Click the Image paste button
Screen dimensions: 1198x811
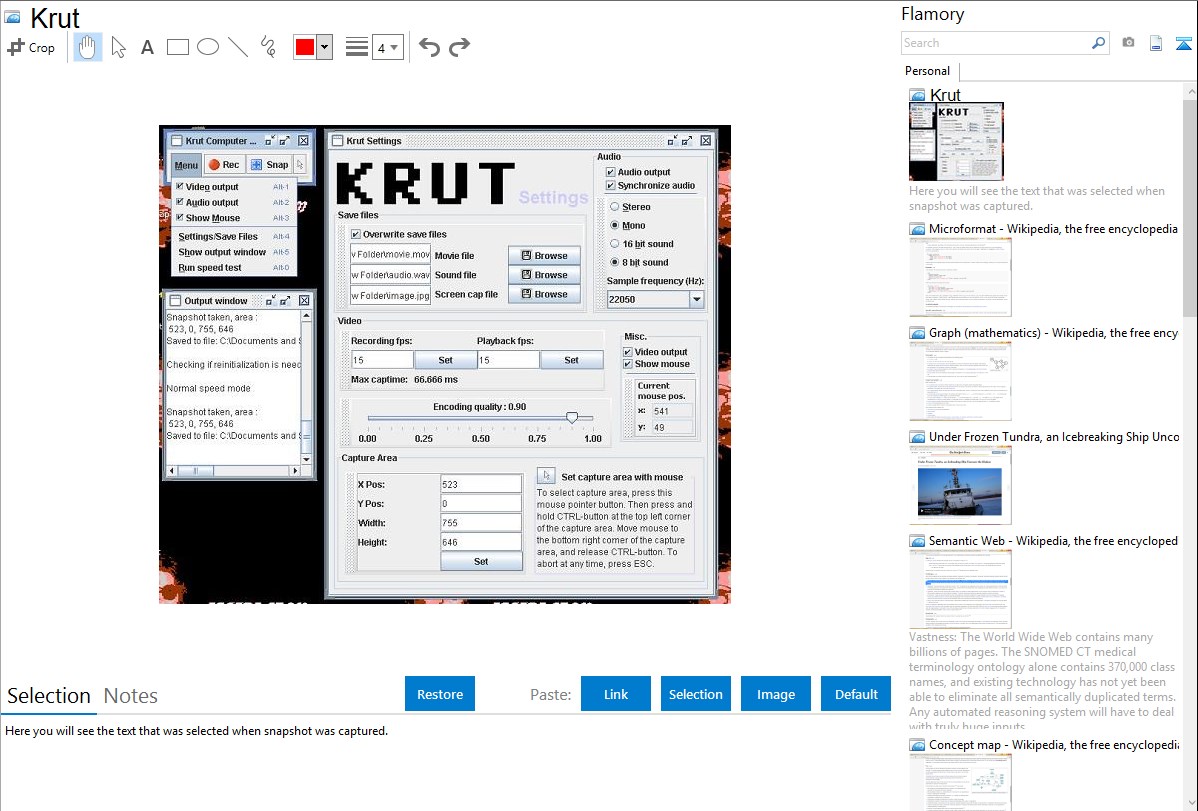click(775, 693)
